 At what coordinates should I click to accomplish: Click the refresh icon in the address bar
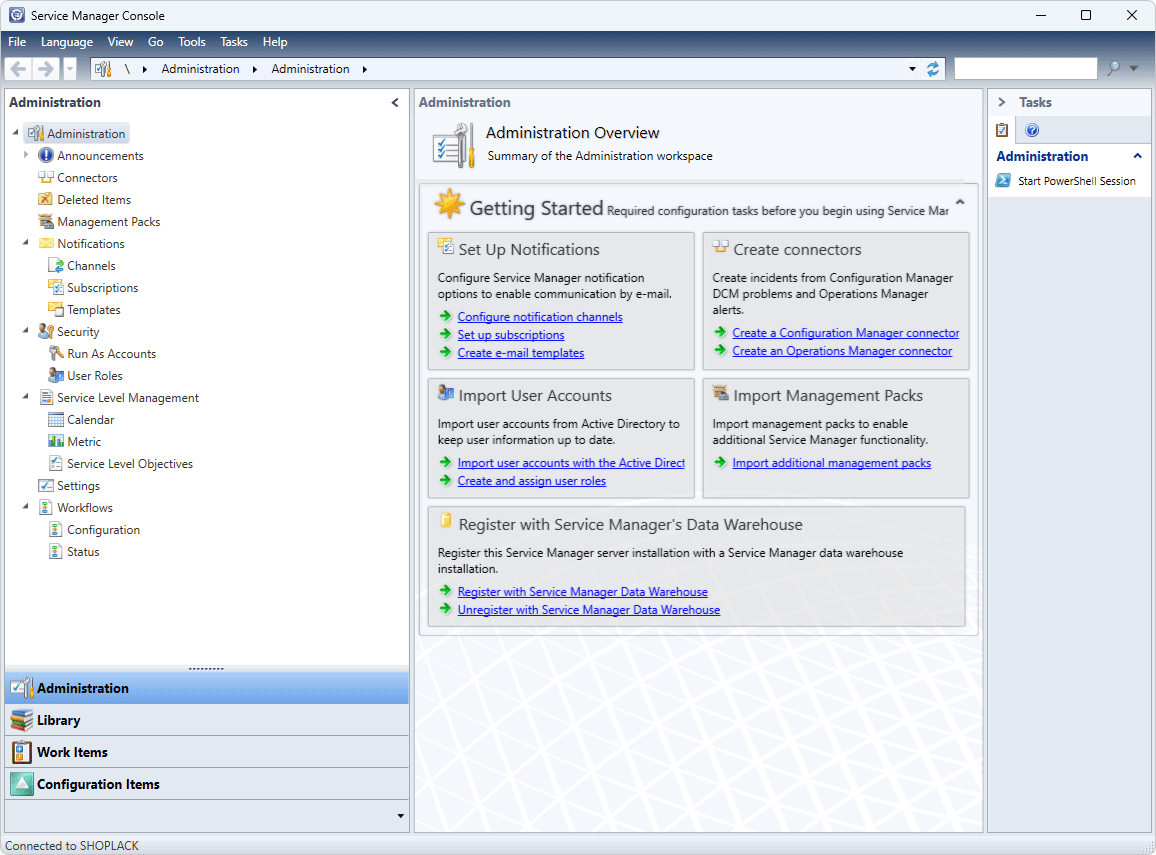pos(933,69)
